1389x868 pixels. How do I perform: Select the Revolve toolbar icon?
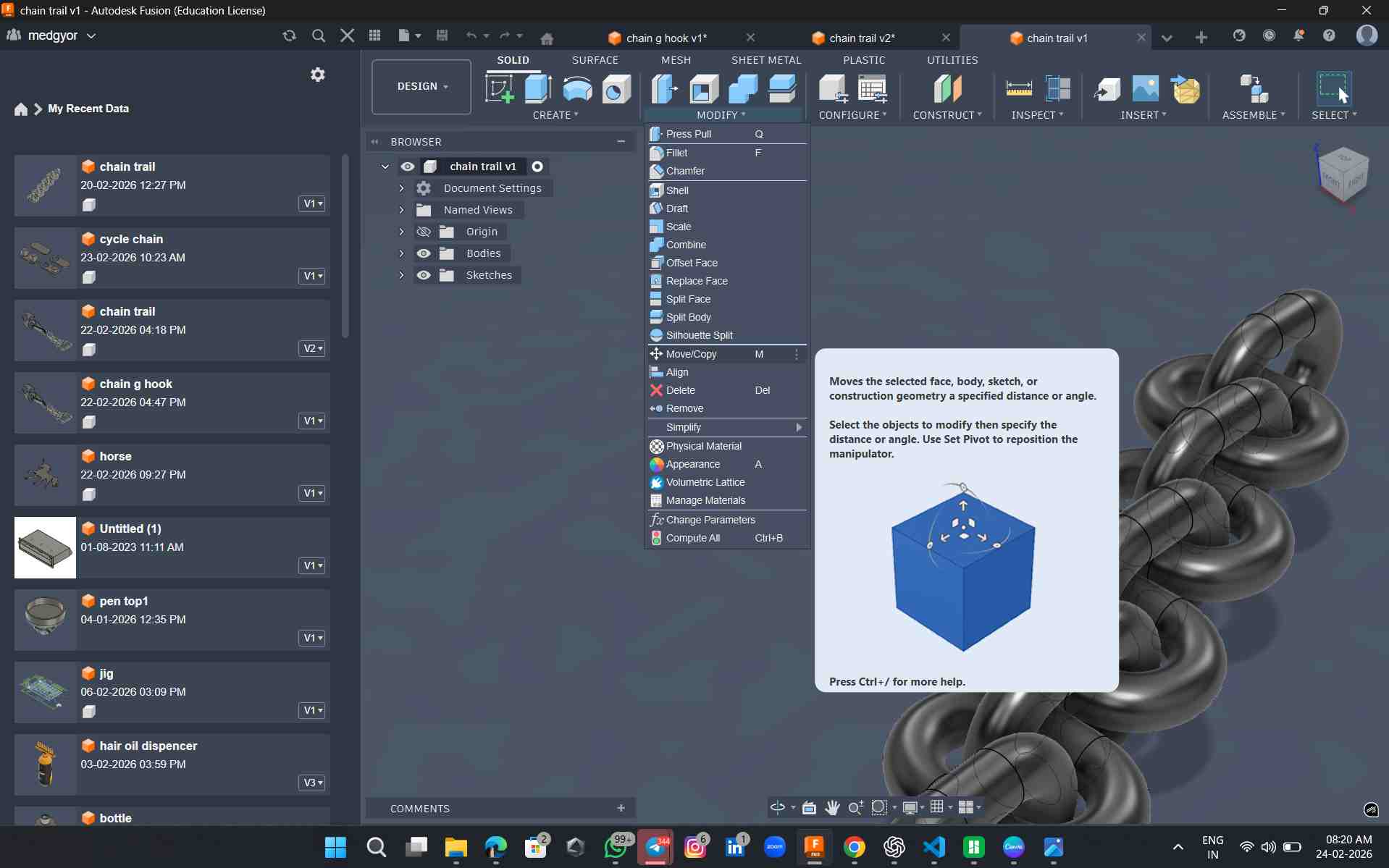click(x=577, y=89)
